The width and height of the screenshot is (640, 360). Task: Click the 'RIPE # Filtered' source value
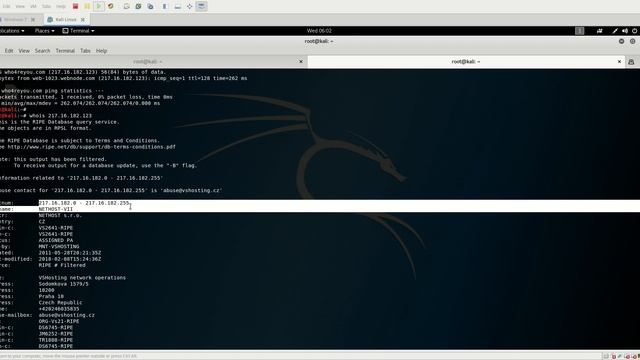coord(62,265)
